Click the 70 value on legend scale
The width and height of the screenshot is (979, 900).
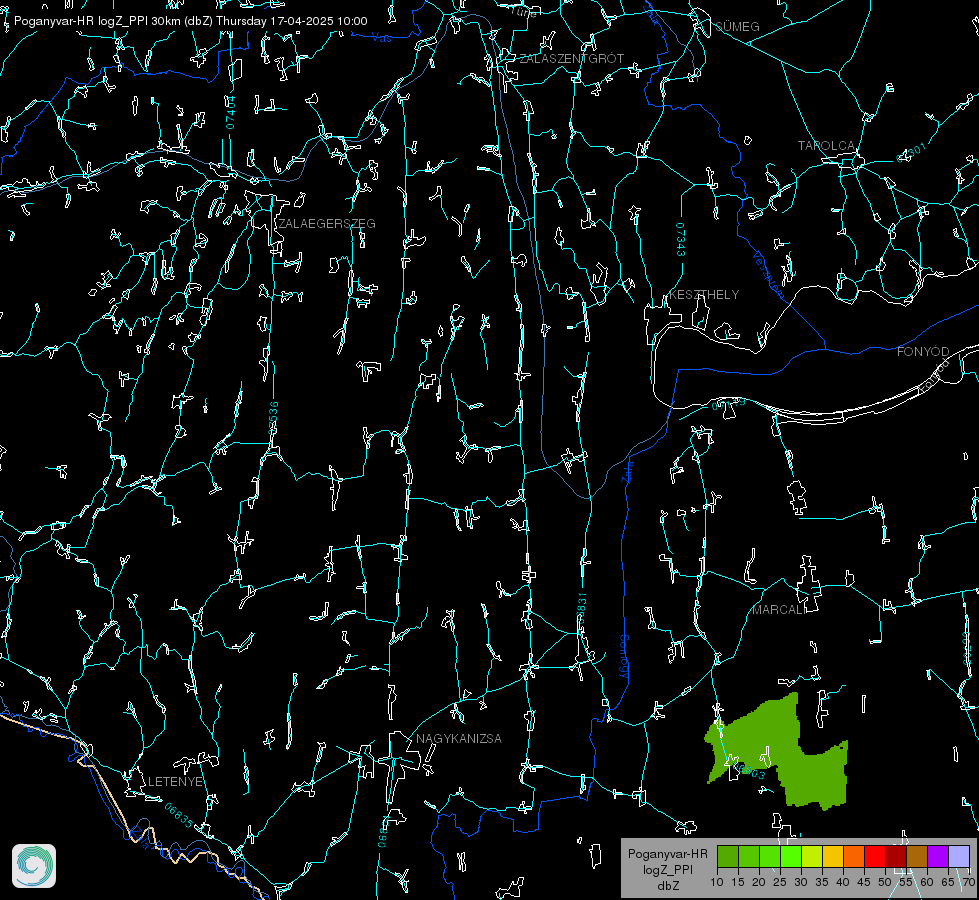point(968,883)
